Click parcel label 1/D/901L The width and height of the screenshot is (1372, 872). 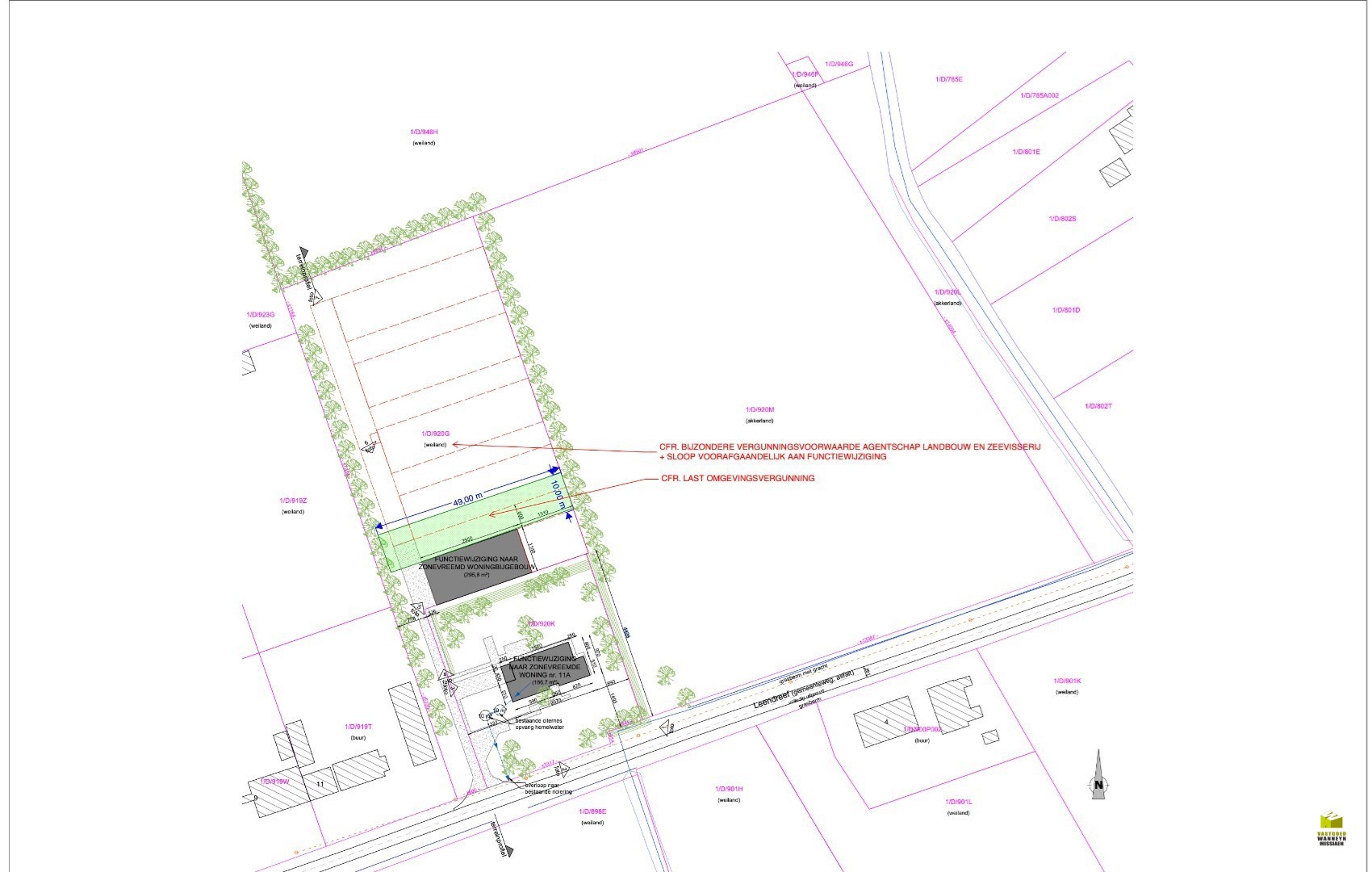coord(959,802)
